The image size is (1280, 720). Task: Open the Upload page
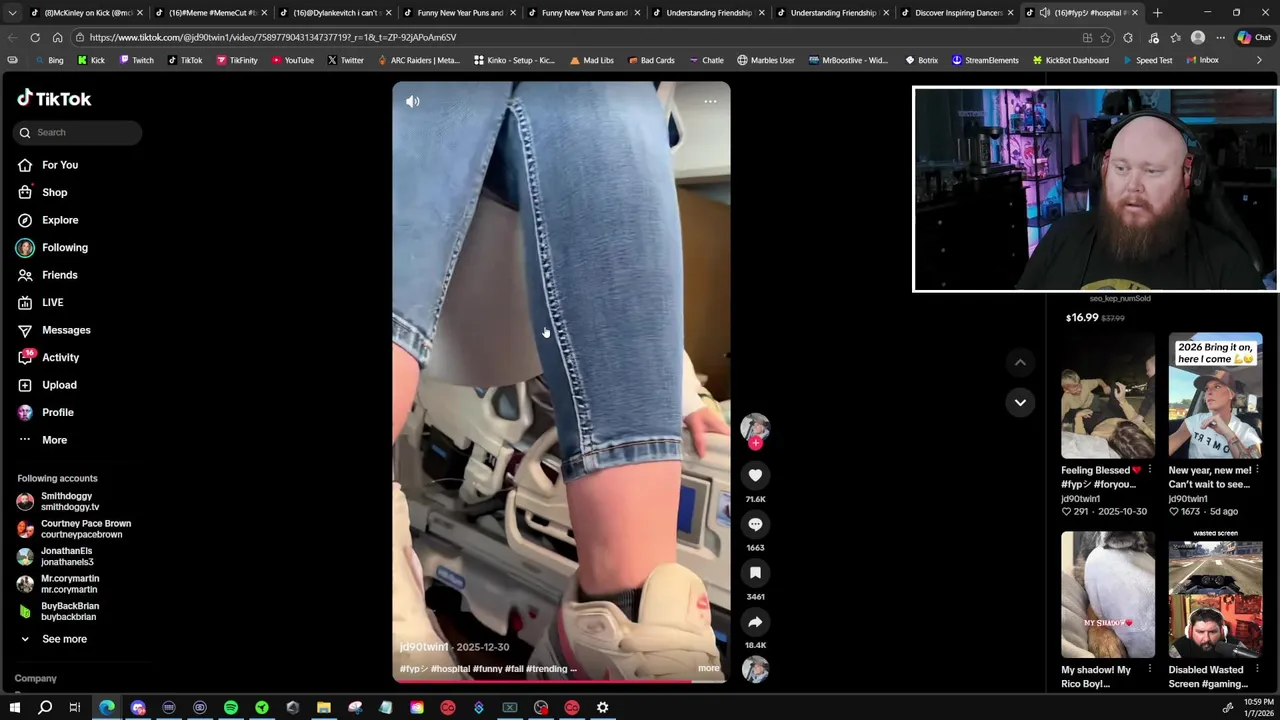[59, 385]
